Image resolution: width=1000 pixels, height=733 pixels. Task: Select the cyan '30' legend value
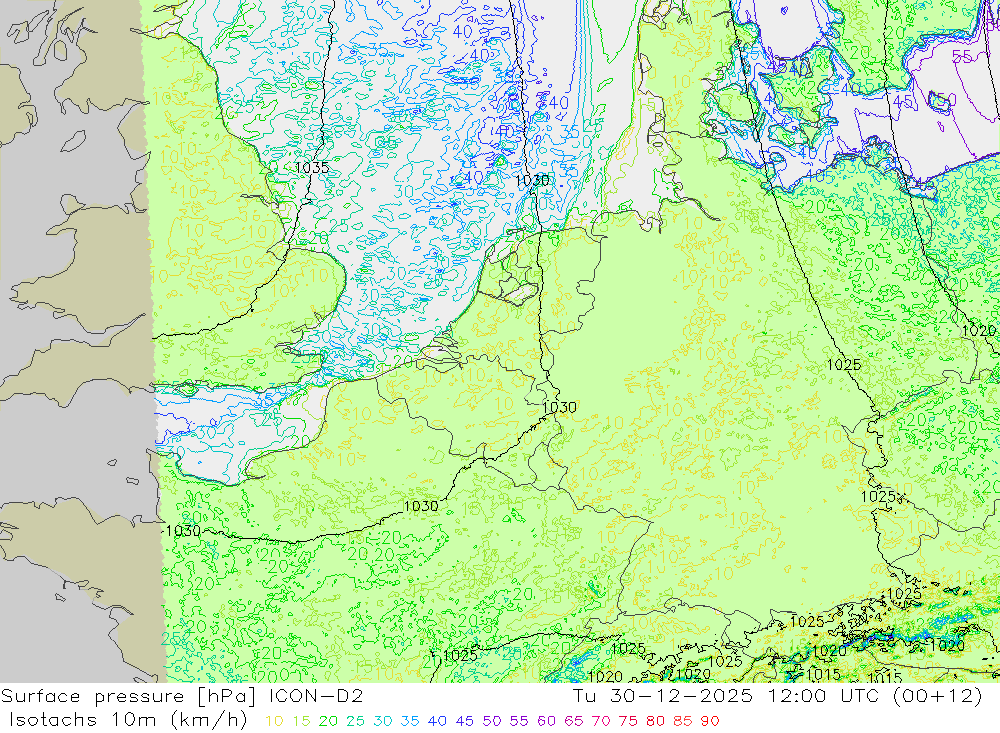point(383,722)
